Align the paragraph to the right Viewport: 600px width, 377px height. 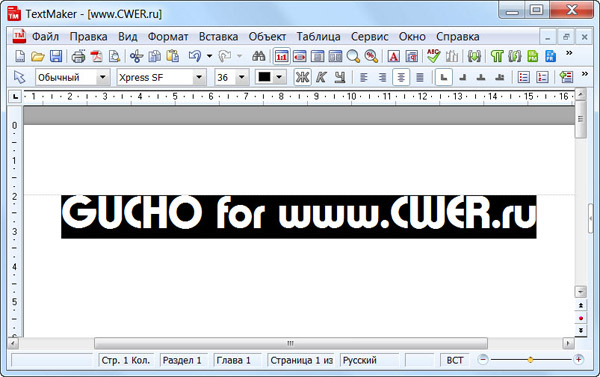382,77
